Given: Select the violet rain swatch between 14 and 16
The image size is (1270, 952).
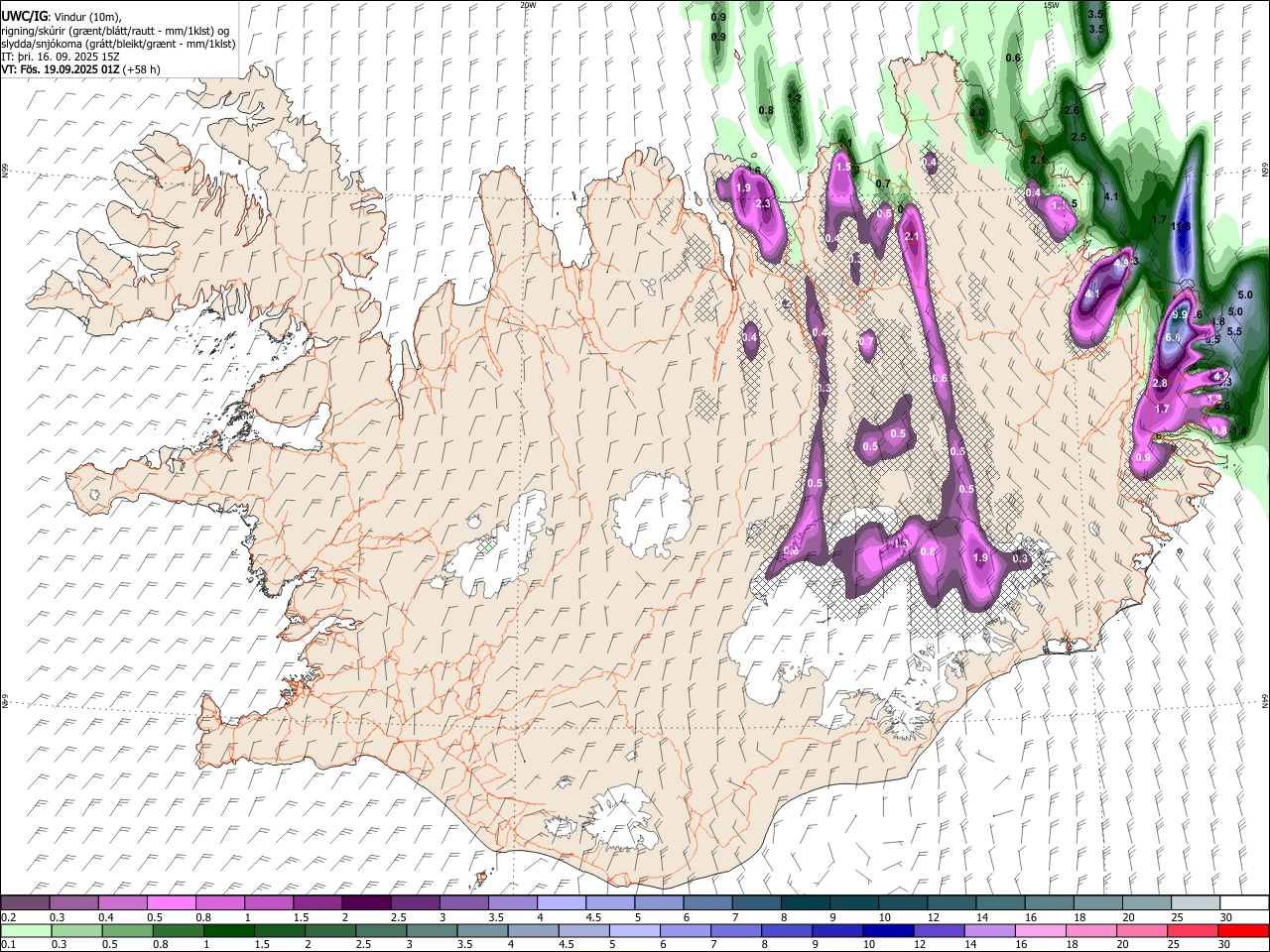Looking at the screenshot, I should click(x=990, y=931).
